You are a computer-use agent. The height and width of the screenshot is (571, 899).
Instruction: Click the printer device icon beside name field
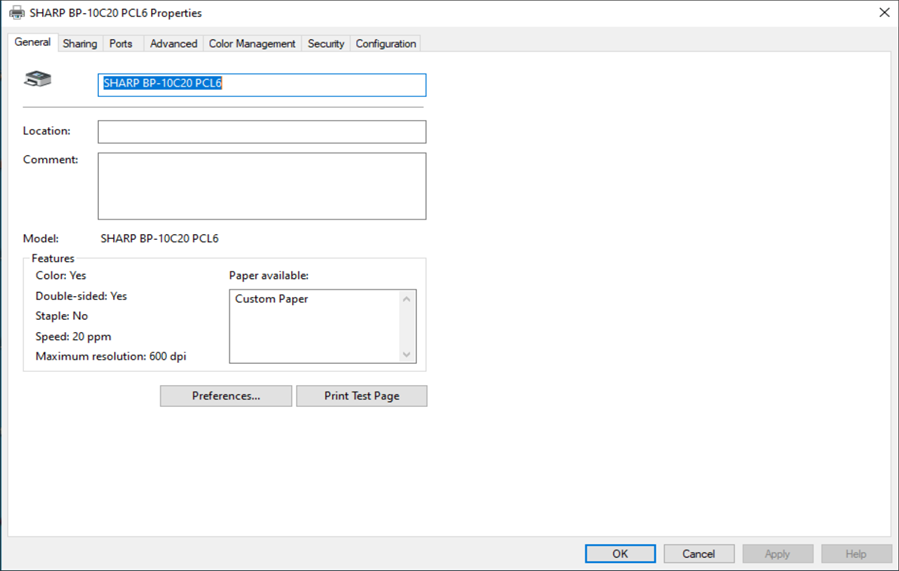point(37,79)
